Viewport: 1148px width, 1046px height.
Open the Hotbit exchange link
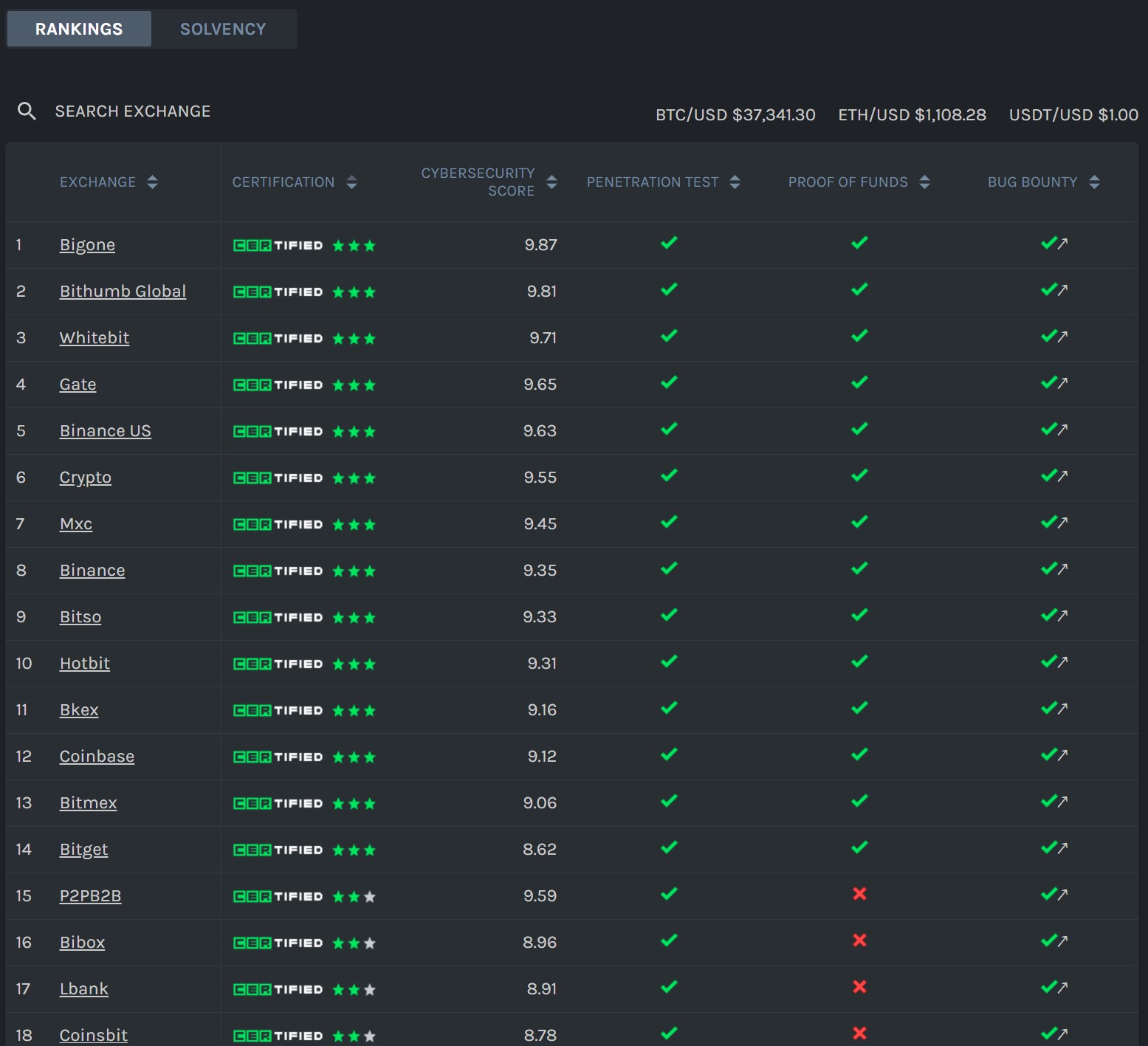point(85,664)
